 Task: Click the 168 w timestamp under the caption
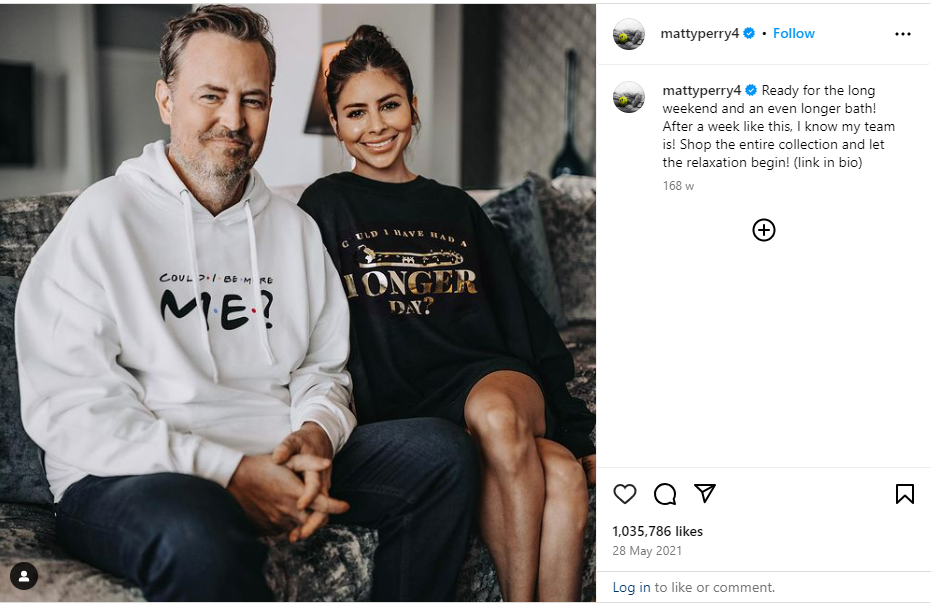(678, 185)
